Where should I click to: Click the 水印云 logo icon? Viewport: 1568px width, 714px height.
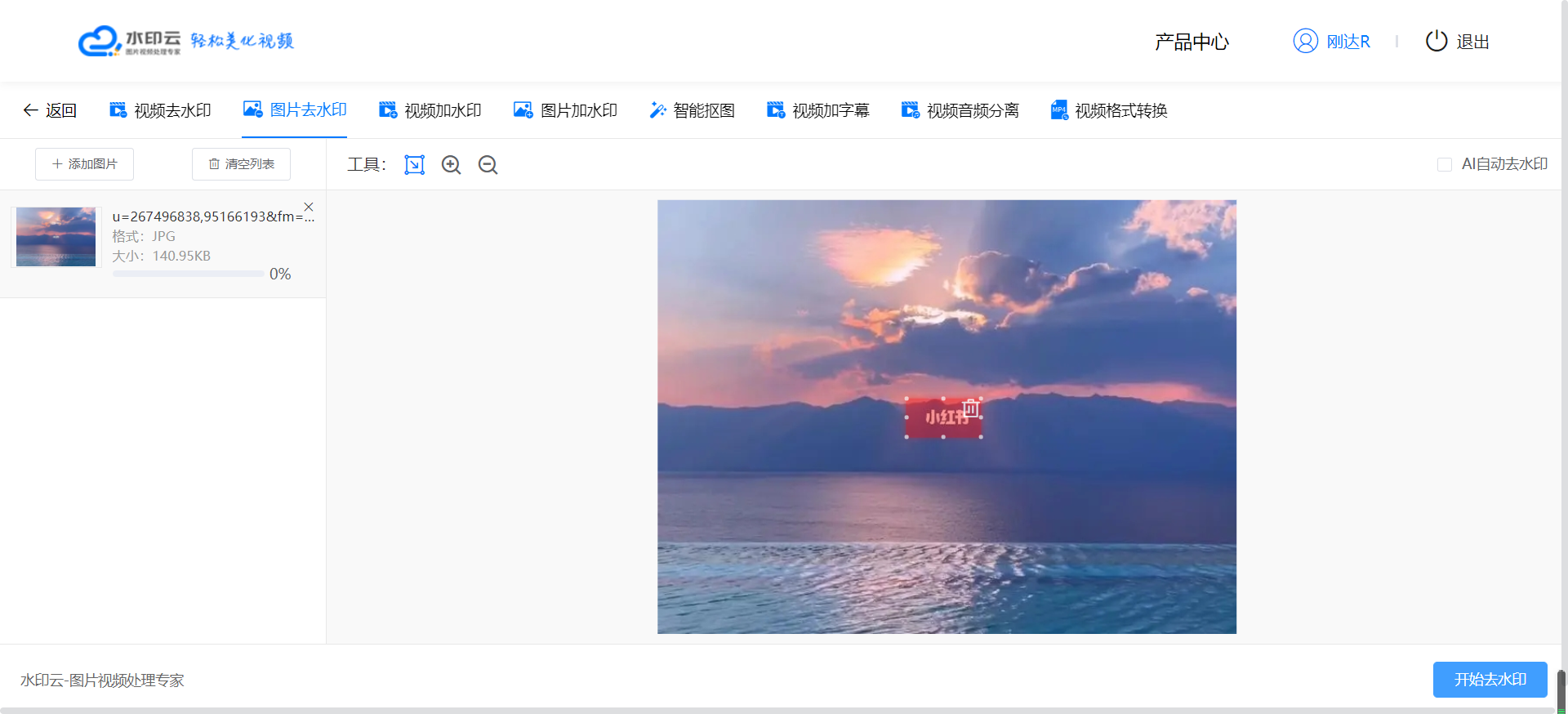(100, 41)
